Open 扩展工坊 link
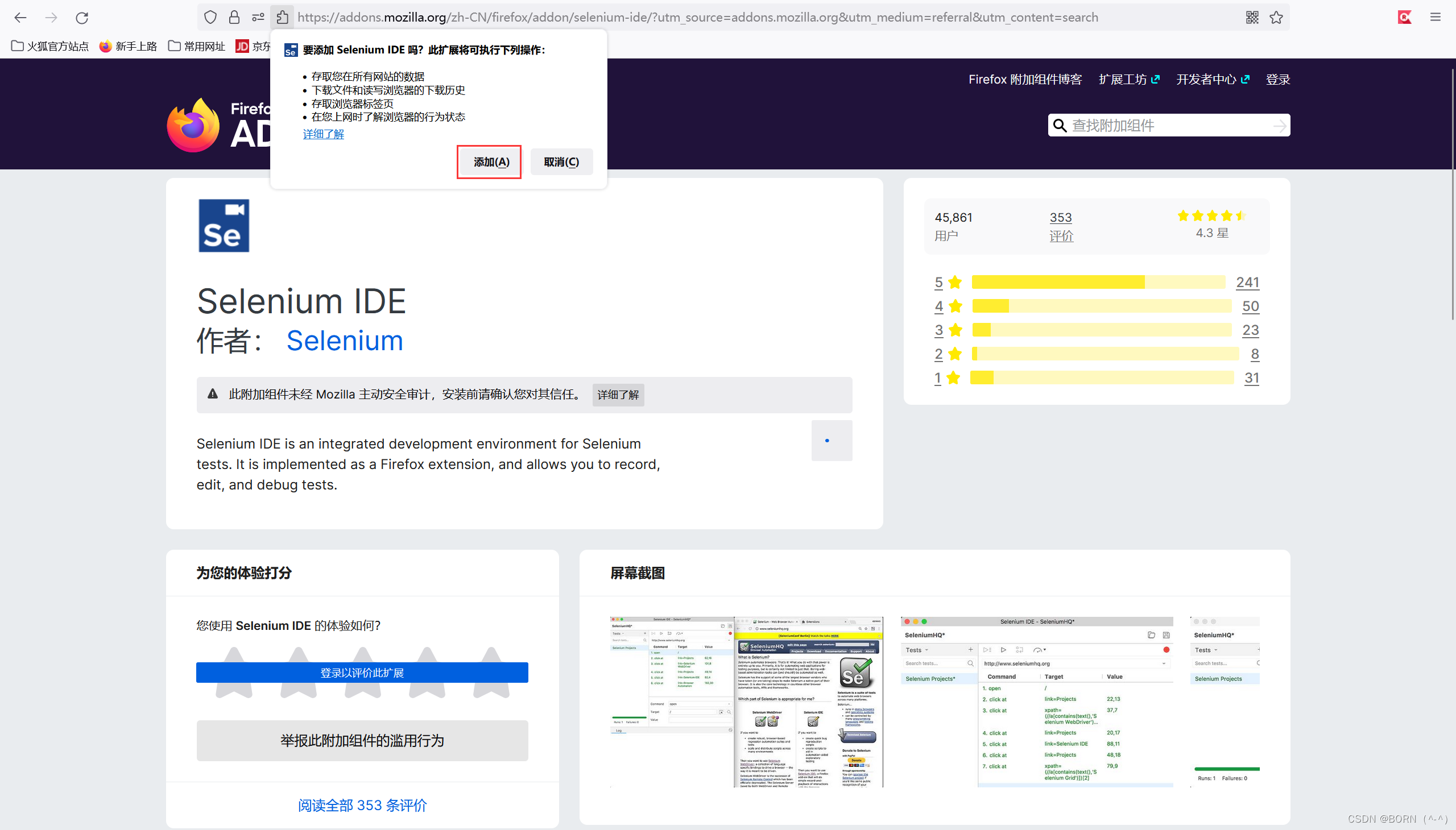 point(1128,80)
